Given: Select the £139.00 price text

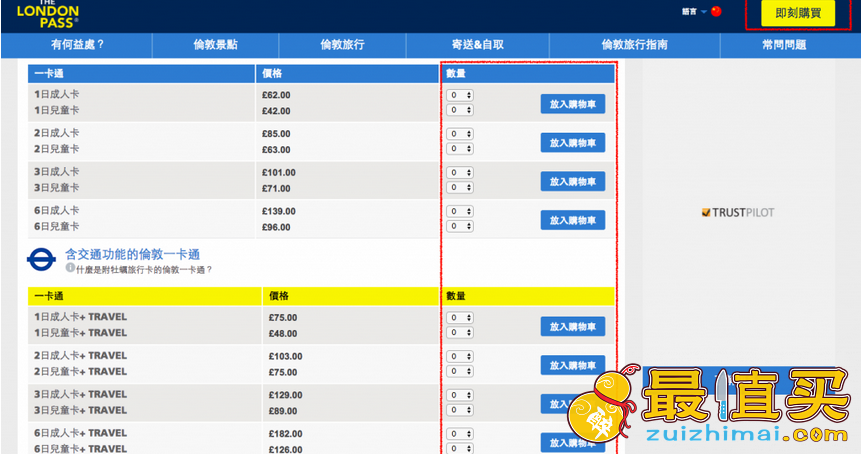Looking at the screenshot, I should coord(279,212).
